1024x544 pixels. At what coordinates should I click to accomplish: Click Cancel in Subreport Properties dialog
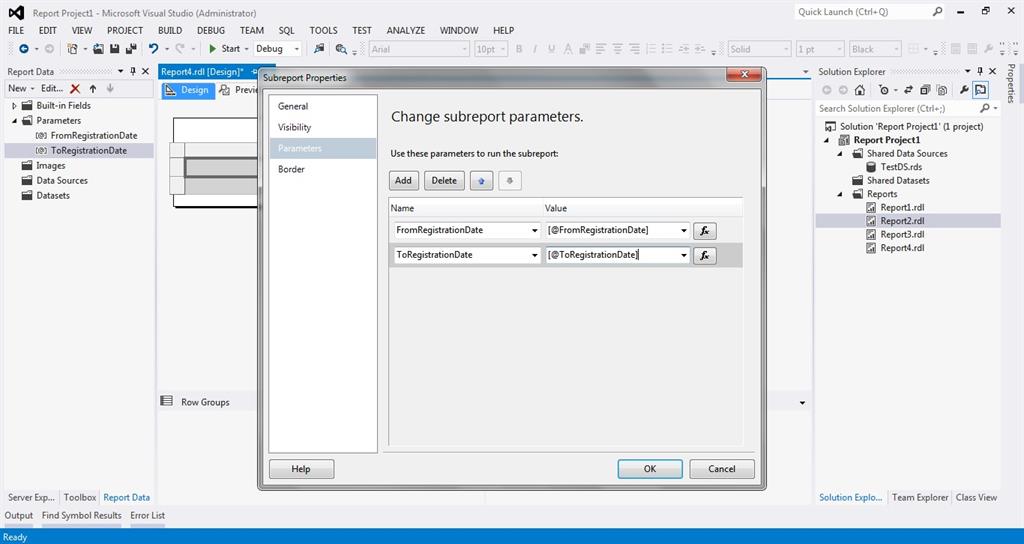point(722,469)
